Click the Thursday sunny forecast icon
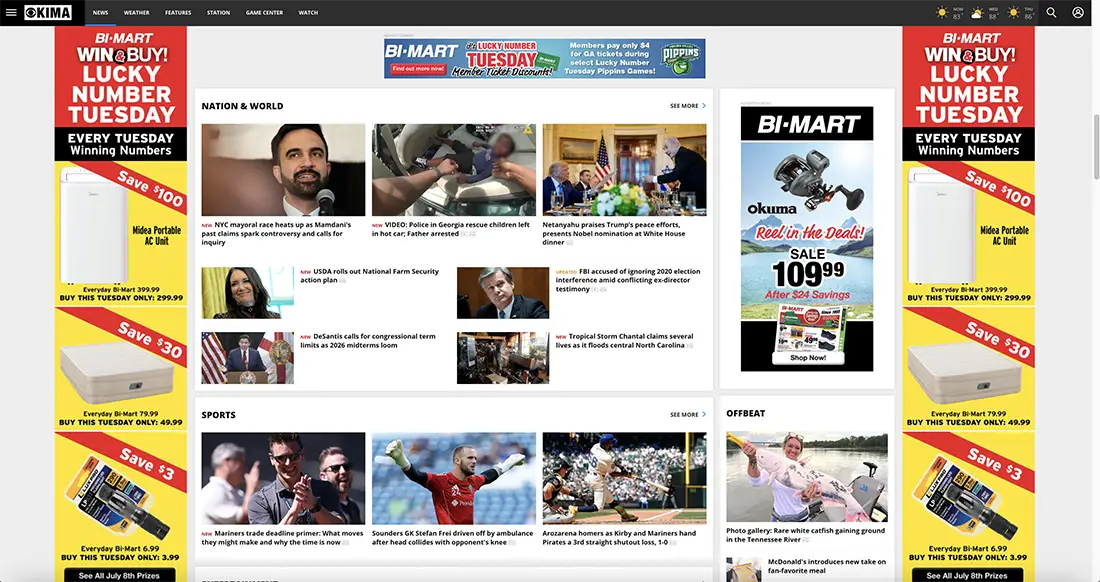 pyautogui.click(x=1013, y=13)
